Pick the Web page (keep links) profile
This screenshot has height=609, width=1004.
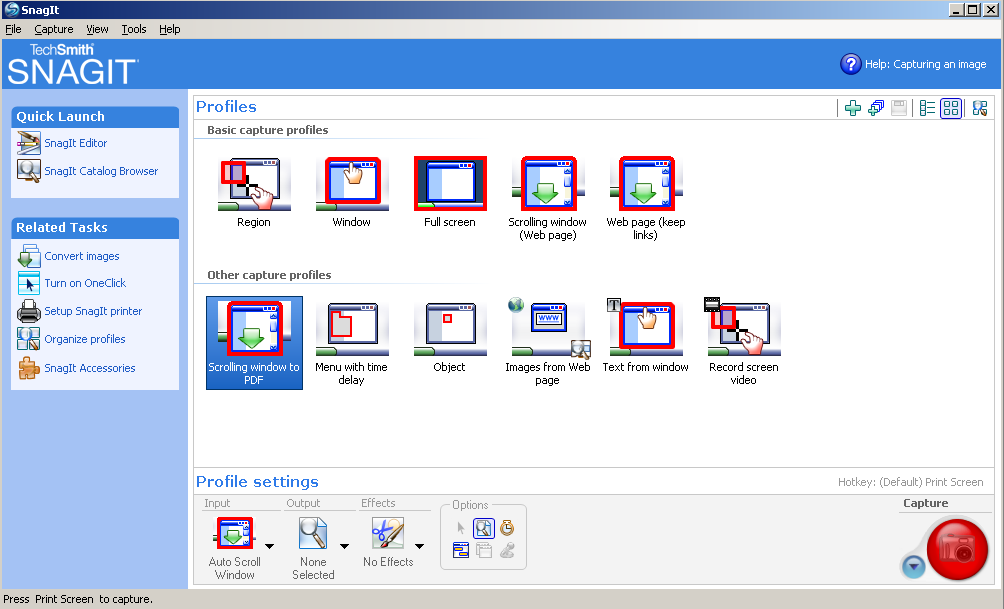tap(645, 199)
